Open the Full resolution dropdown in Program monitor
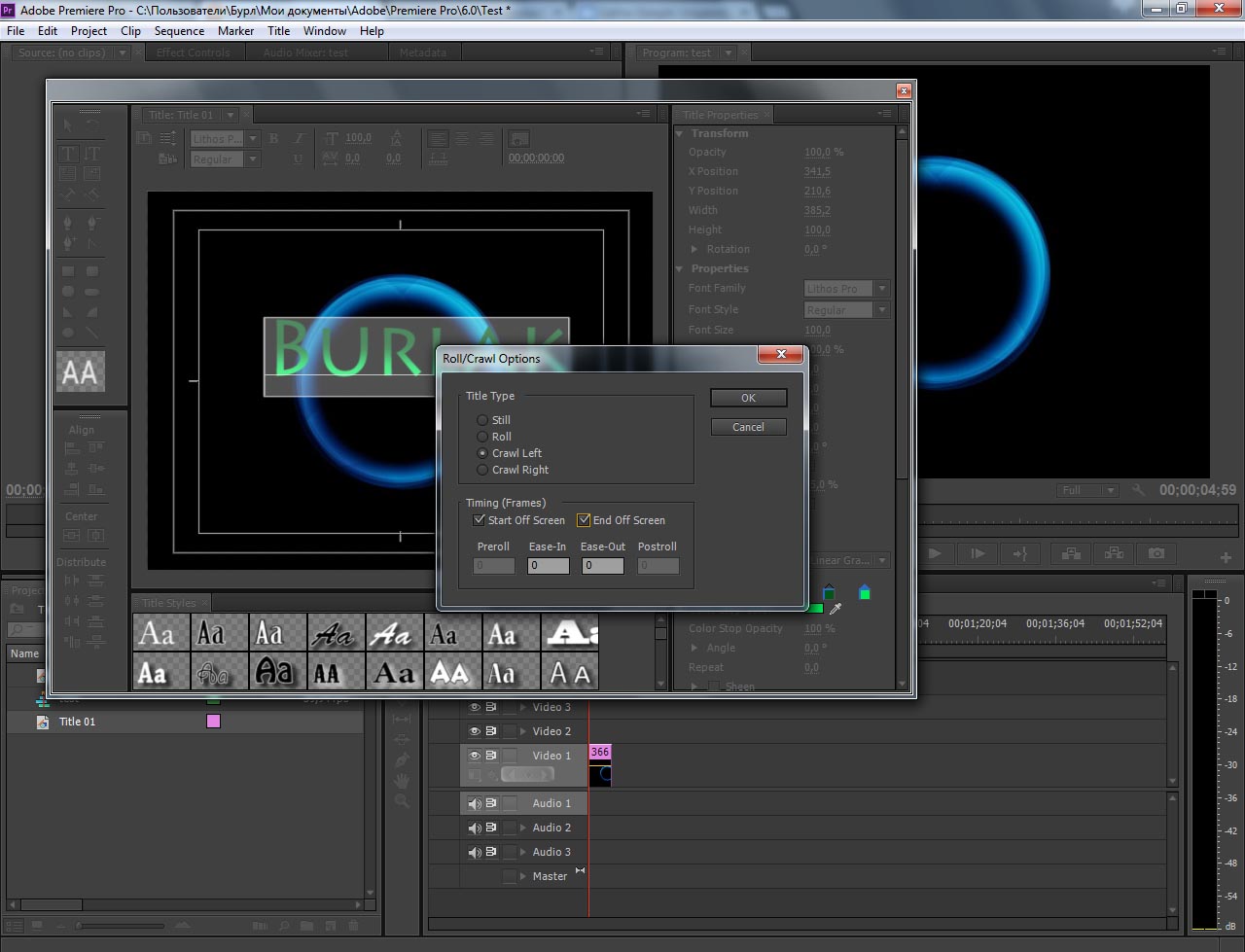Image resolution: width=1245 pixels, height=952 pixels. (1087, 490)
